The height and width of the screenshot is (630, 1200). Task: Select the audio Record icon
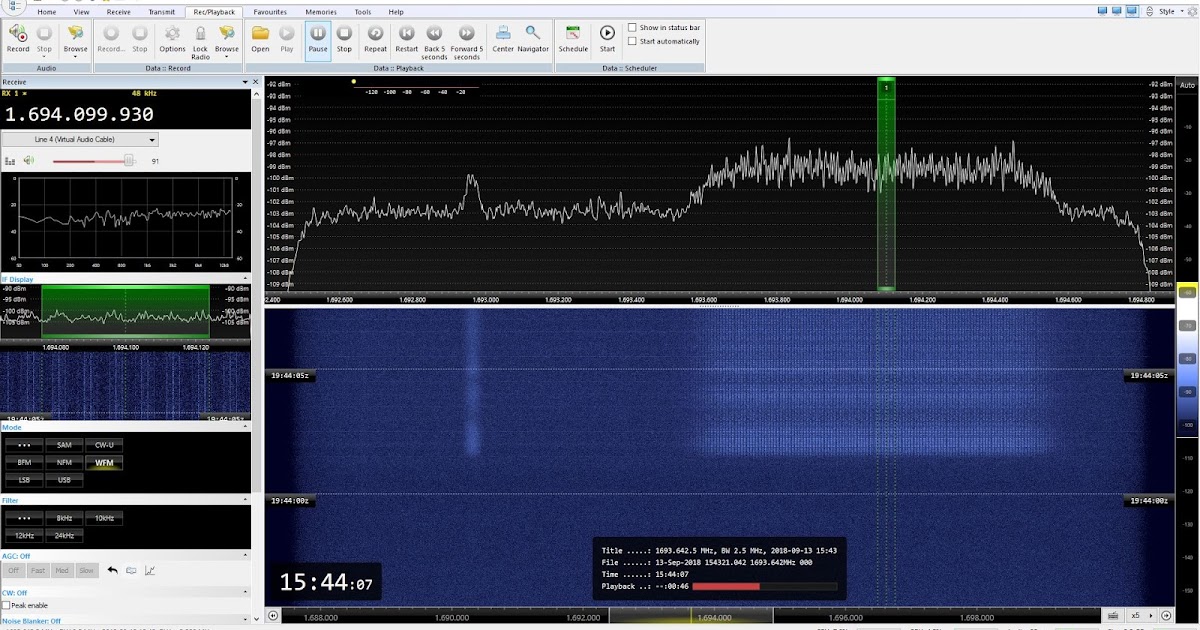pyautogui.click(x=17, y=36)
